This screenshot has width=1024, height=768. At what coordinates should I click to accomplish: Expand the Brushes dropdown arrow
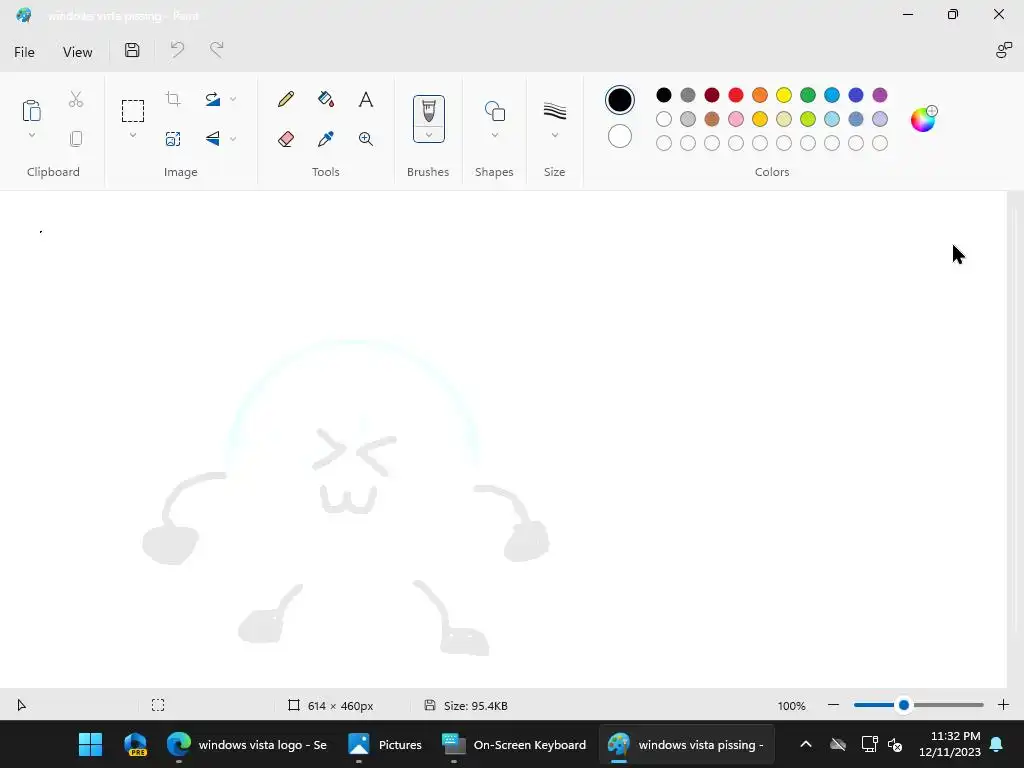428,135
